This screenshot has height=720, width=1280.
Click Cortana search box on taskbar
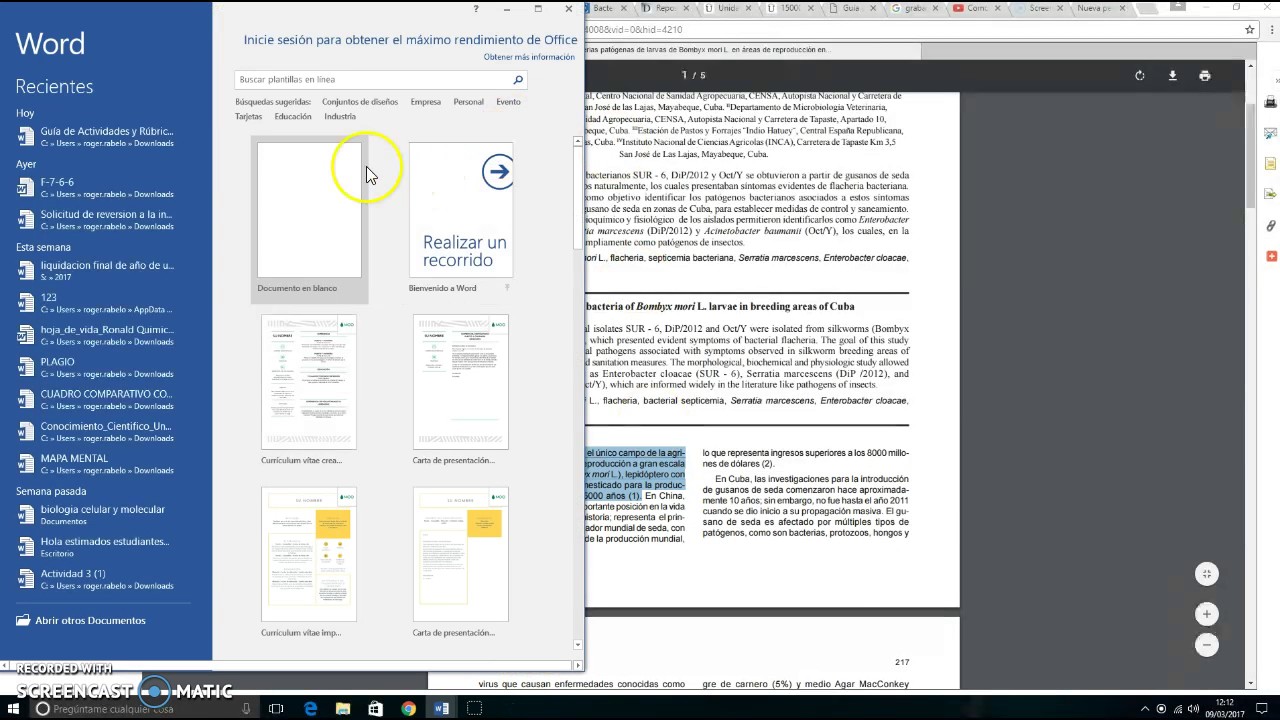tap(142, 708)
